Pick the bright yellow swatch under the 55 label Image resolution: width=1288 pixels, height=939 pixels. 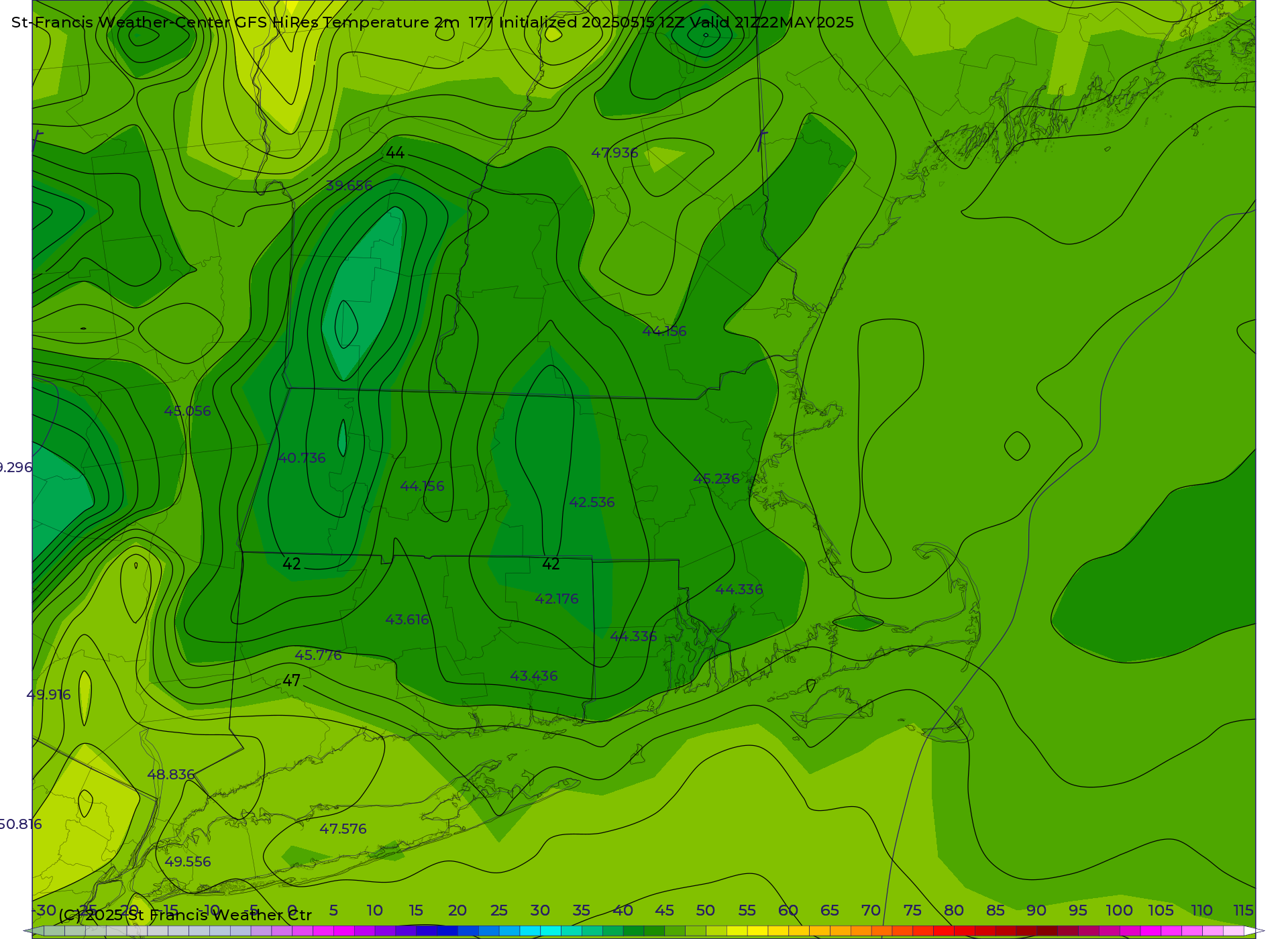coord(757,931)
